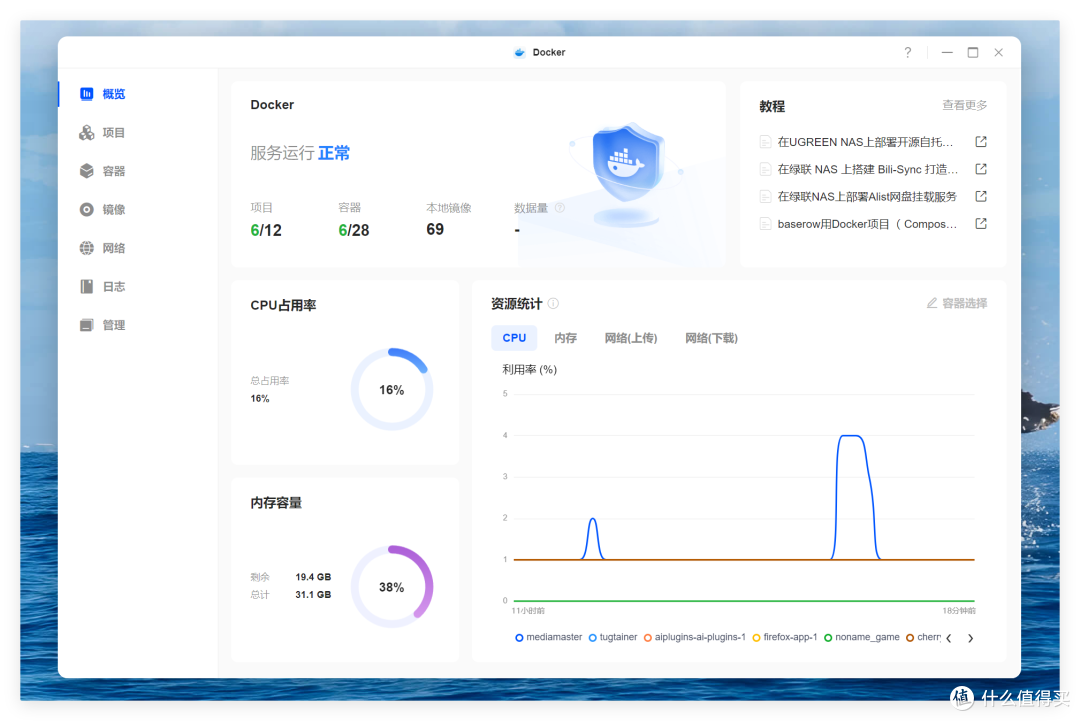Select 容器 in the sidebar menu
1080x721 pixels.
point(114,171)
